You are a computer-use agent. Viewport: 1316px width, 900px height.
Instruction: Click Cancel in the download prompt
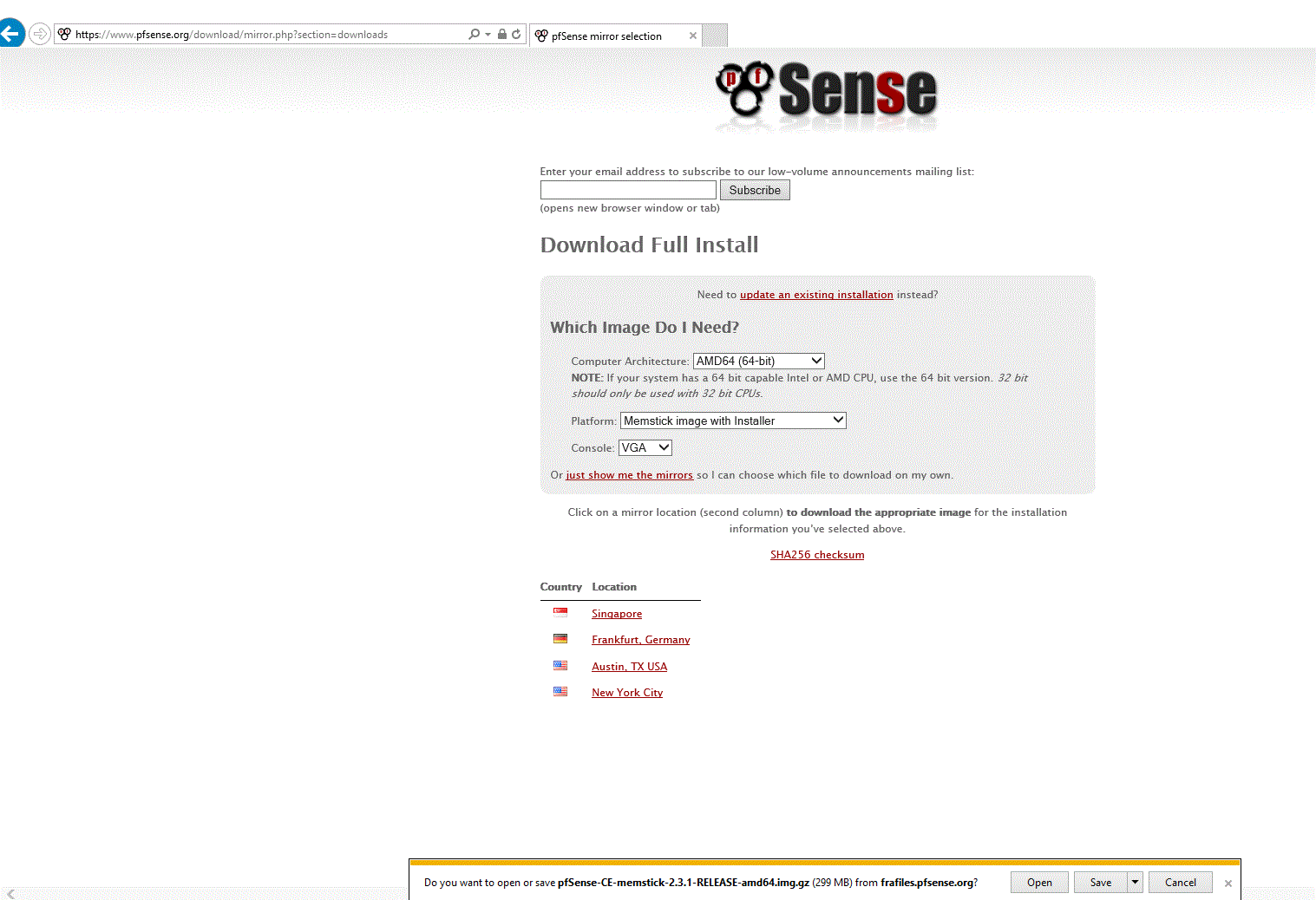click(1181, 883)
